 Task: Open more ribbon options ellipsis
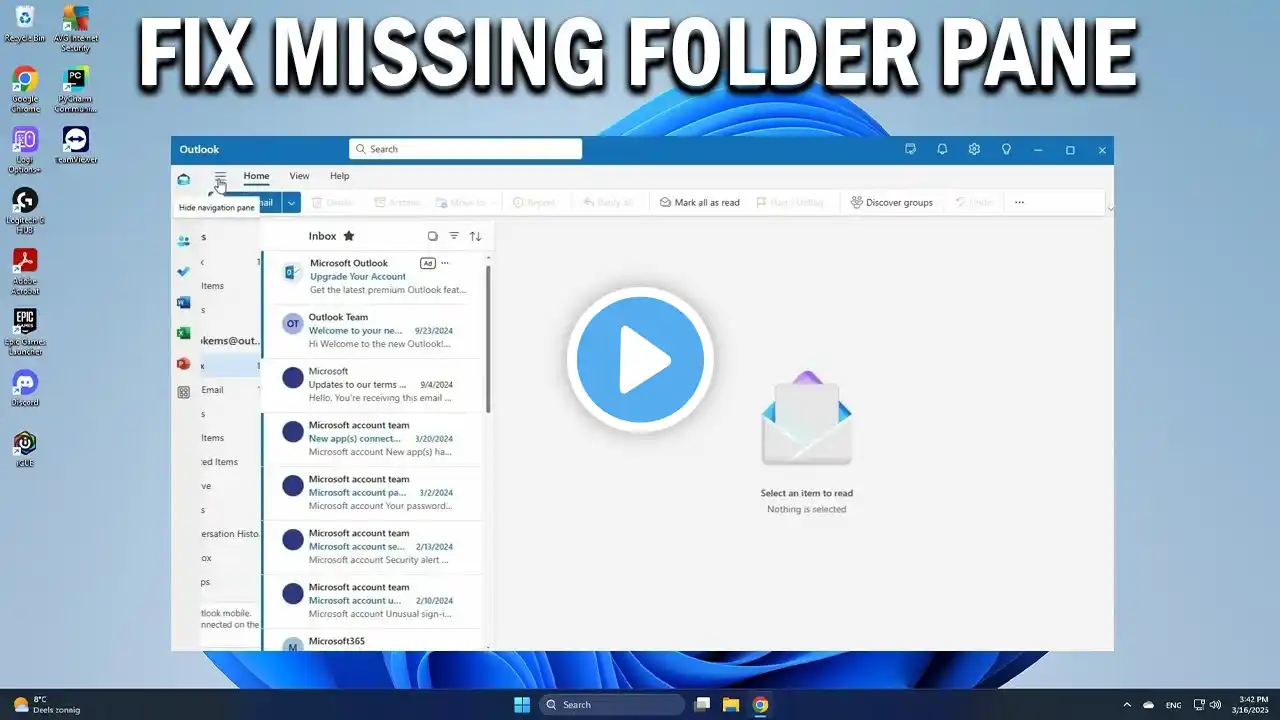[x=1019, y=202]
